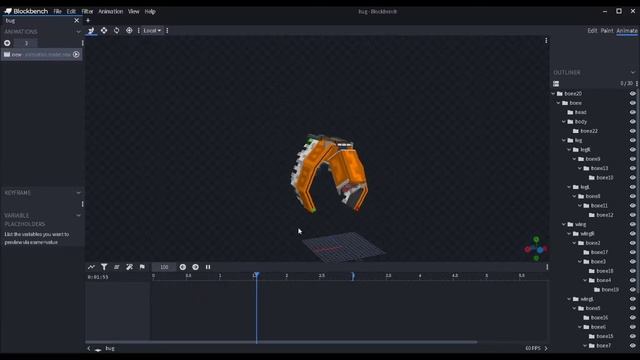Screen dimensions: 640x360
Task: Click the animation end marker on timeline
Action: (353, 276)
